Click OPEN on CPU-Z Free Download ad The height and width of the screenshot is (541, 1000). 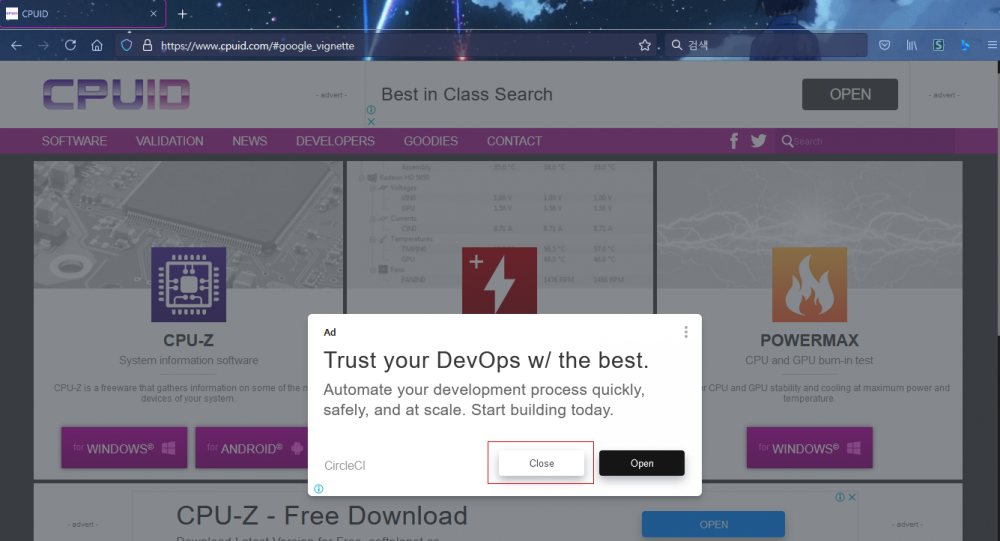(x=713, y=524)
